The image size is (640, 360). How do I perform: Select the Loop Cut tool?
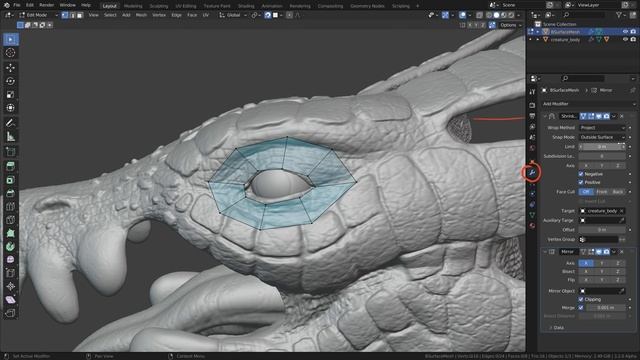coord(11,207)
